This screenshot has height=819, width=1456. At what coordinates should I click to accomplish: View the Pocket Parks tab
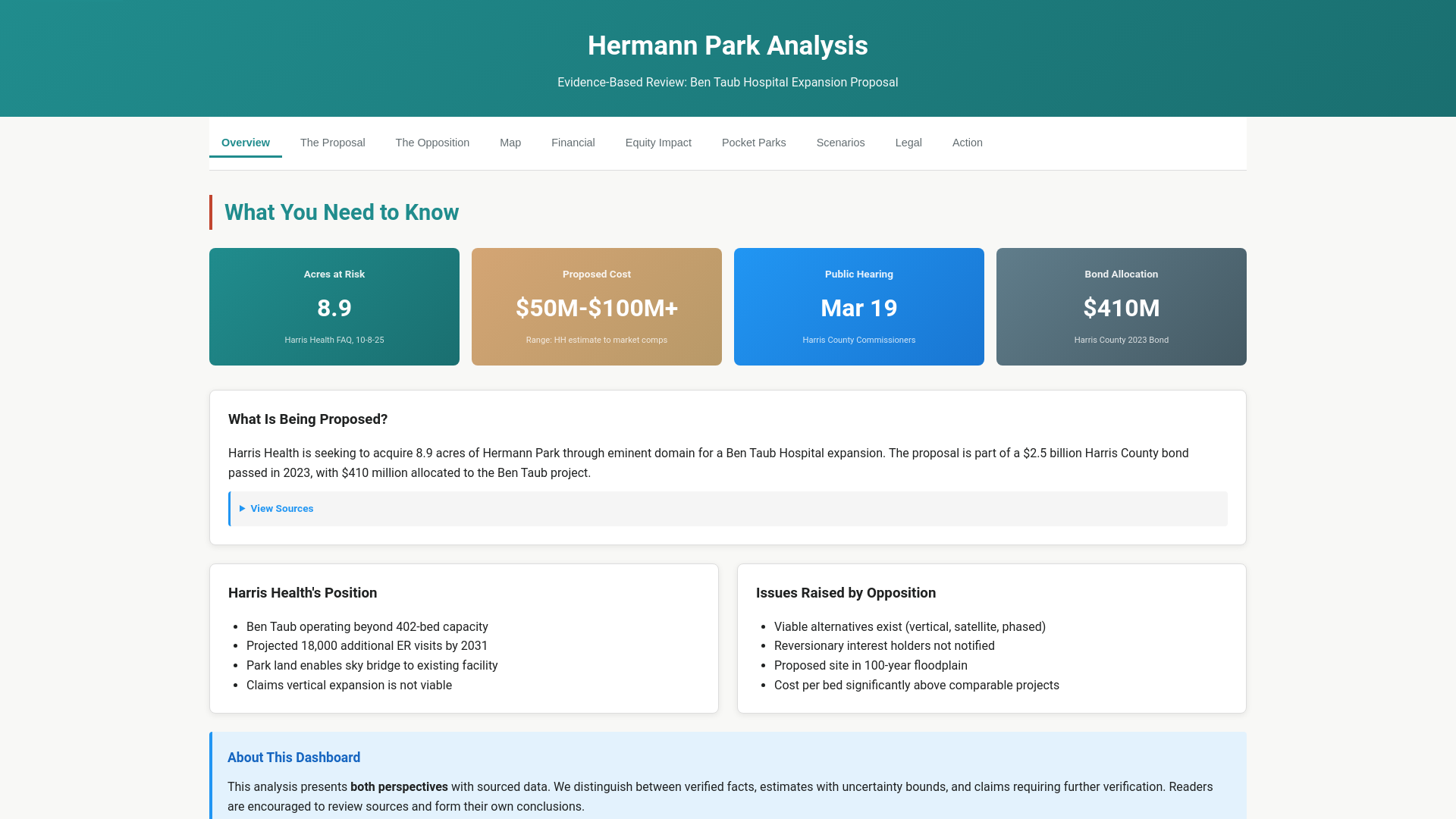(x=754, y=143)
